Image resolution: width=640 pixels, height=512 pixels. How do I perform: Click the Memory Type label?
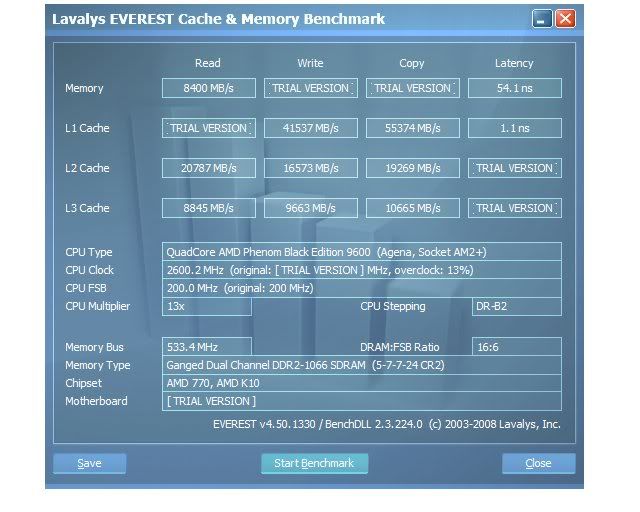[x=98, y=365]
